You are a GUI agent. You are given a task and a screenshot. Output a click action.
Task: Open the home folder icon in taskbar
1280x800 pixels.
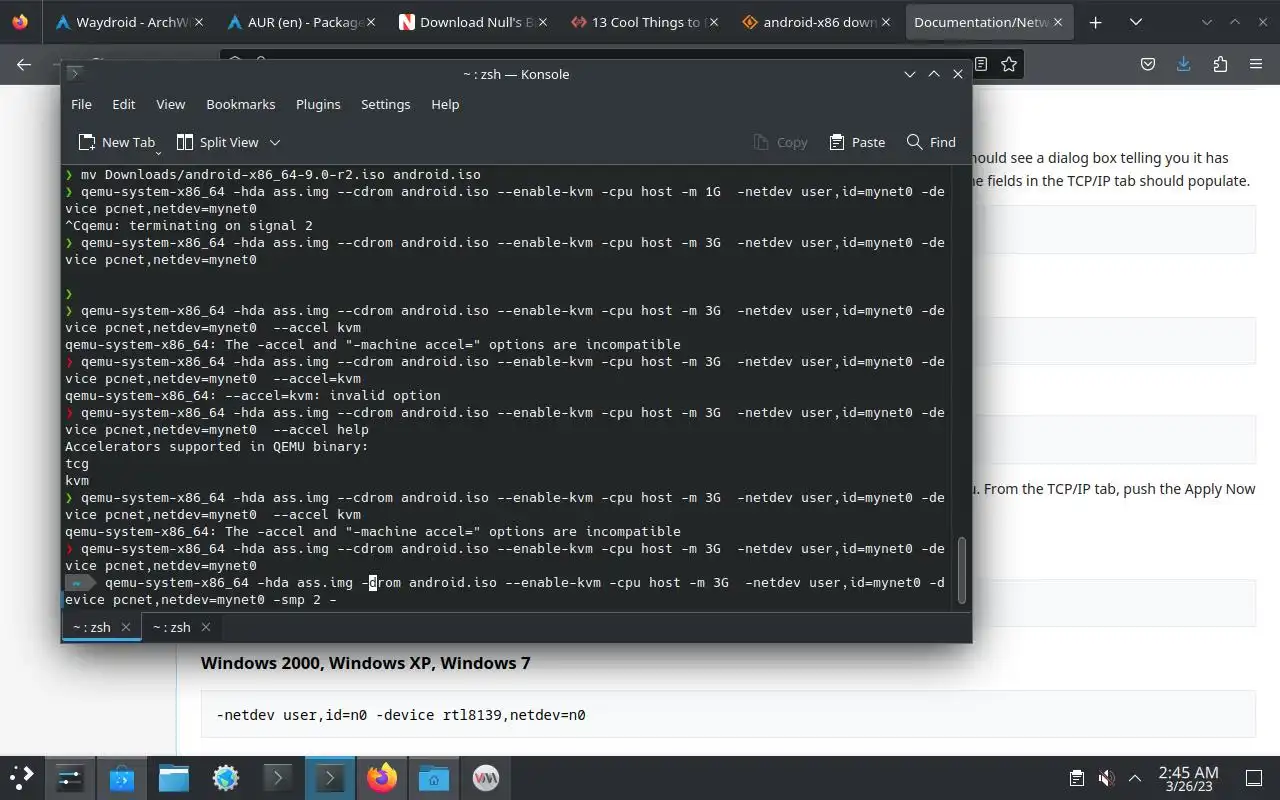[434, 778]
